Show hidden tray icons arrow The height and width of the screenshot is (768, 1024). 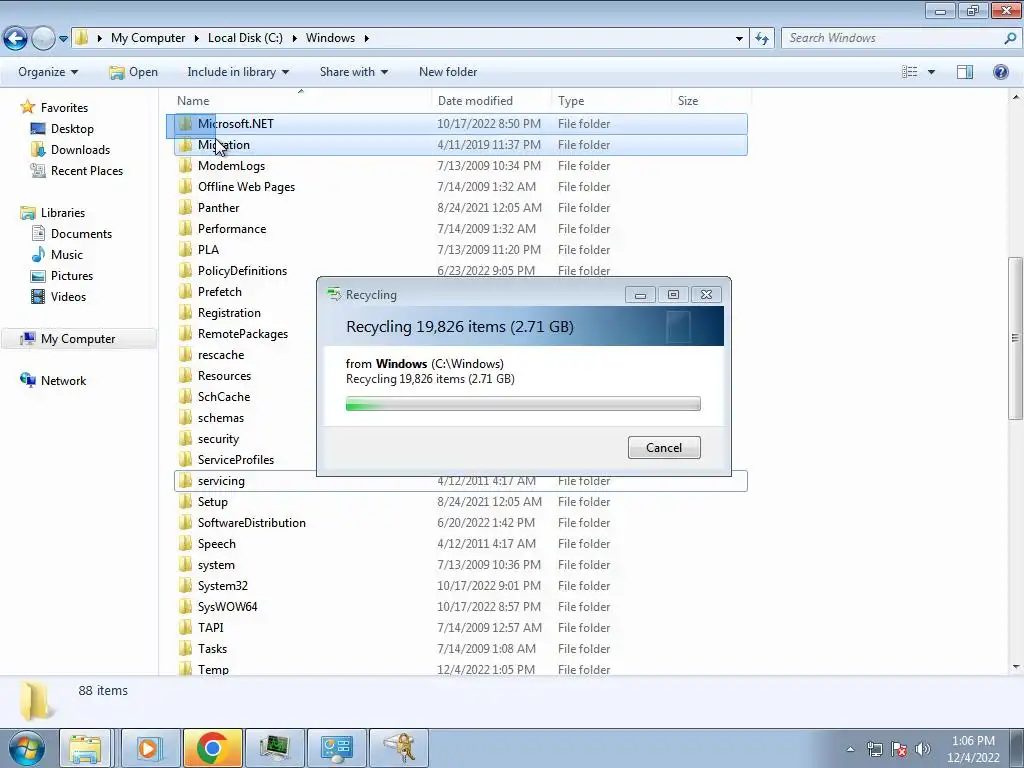click(850, 749)
